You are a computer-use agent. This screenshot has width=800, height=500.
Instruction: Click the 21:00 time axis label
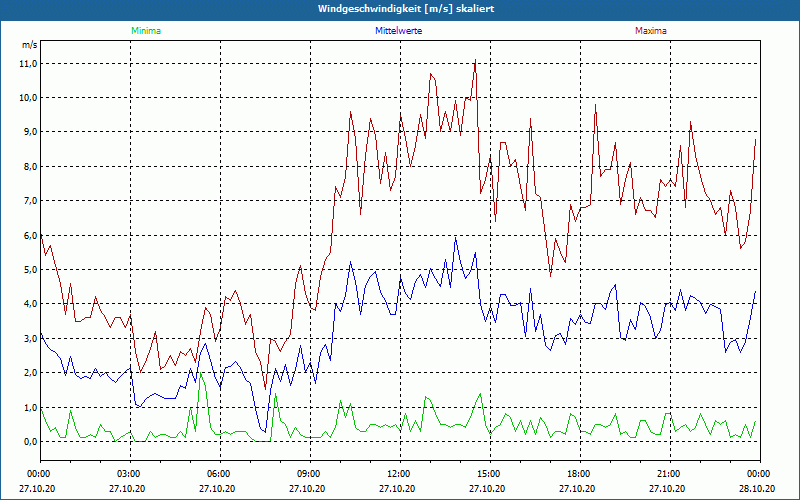point(670,474)
